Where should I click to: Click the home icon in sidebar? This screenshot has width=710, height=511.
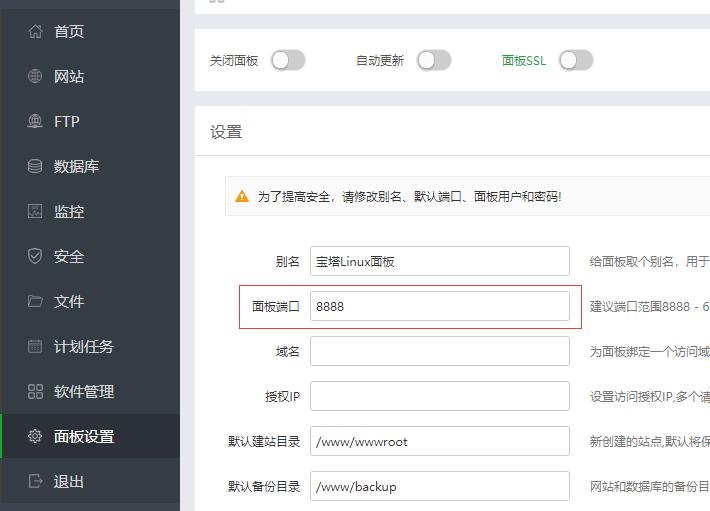(x=35, y=32)
